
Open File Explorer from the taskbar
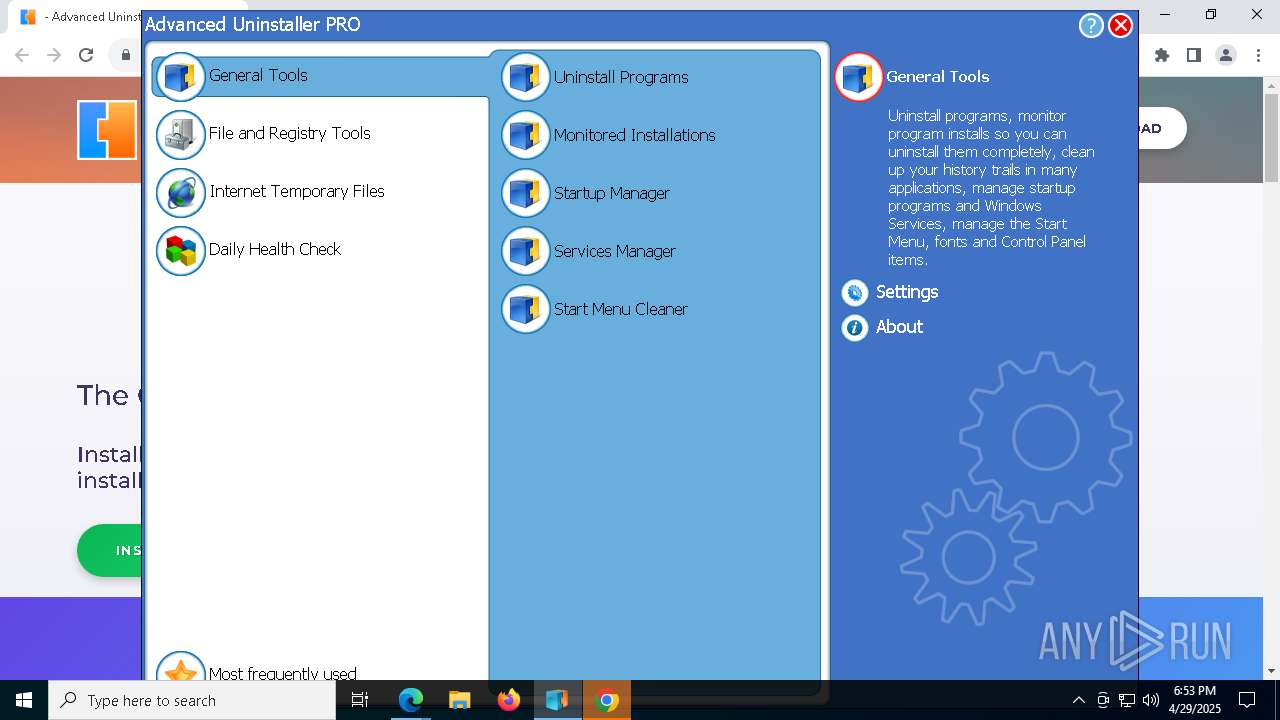[x=459, y=700]
